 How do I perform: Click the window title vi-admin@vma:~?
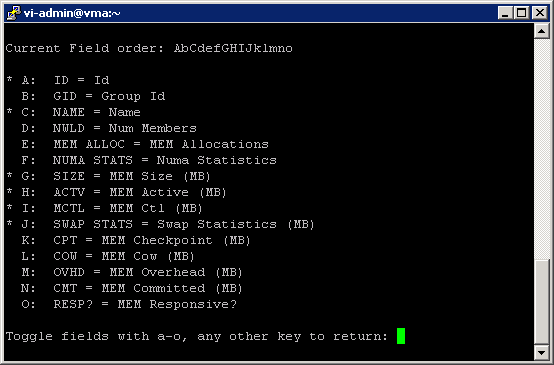[72, 13]
